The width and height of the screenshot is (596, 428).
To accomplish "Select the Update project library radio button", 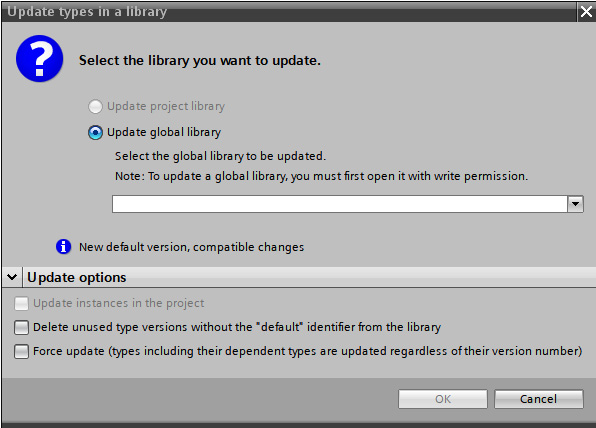I will tap(95, 106).
